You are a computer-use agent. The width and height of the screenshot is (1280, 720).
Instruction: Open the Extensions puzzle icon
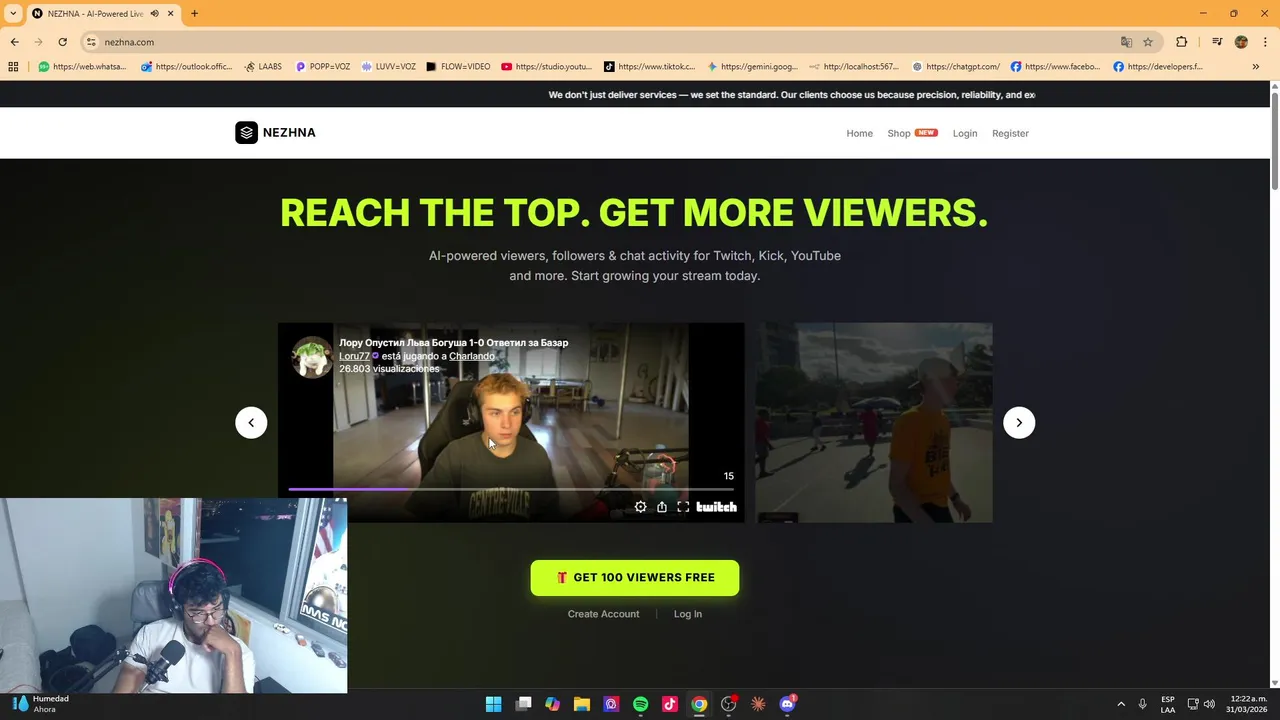(1182, 42)
